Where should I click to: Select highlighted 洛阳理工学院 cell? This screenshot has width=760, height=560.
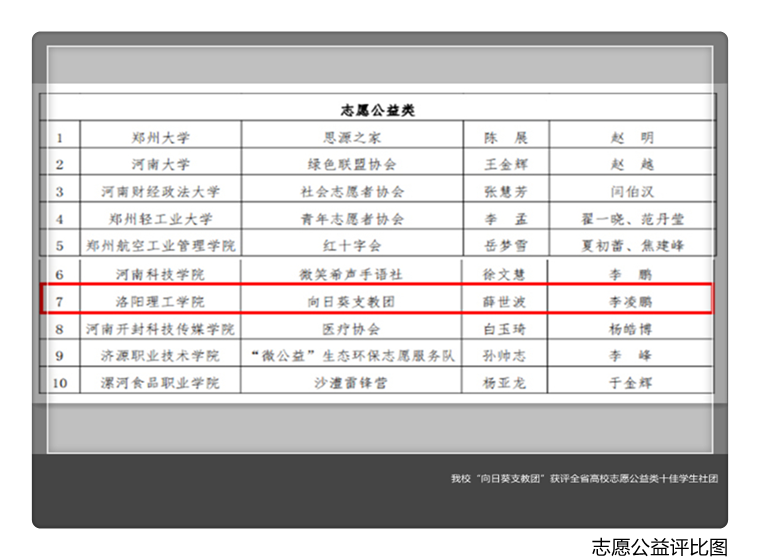pyautogui.click(x=160, y=300)
